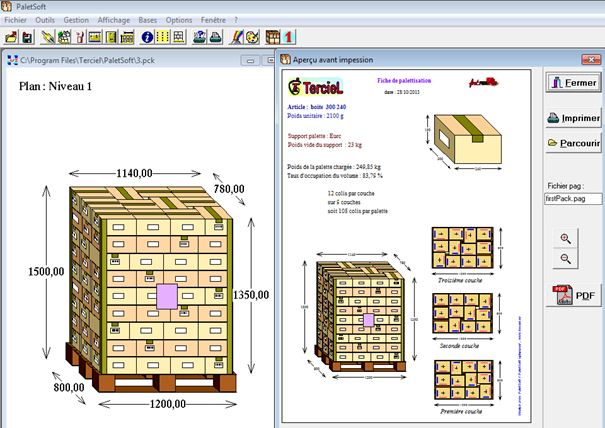
Task: Minimize the 3.pck document window
Action: coord(250,61)
